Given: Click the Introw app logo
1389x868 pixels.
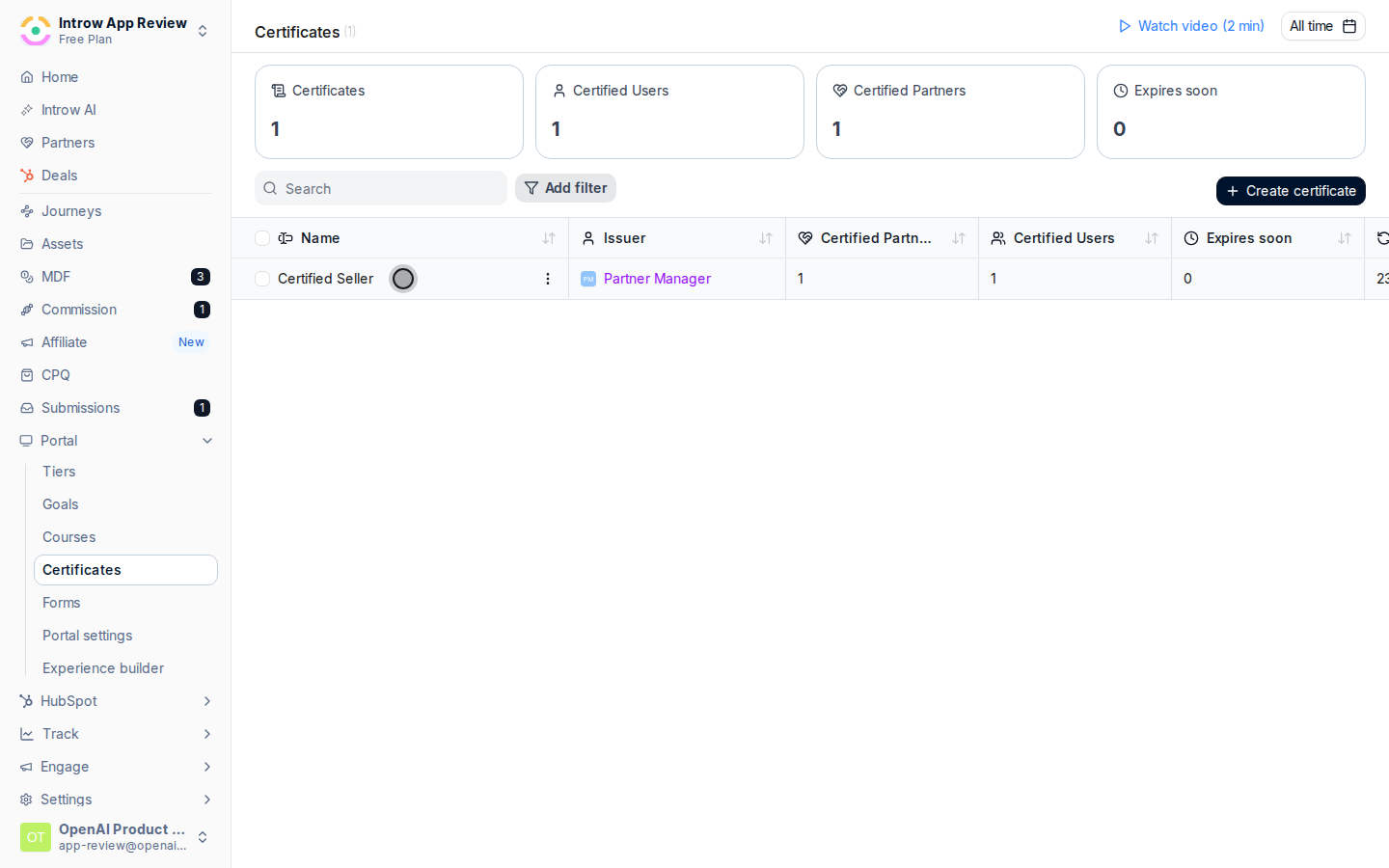Looking at the screenshot, I should pos(36,31).
